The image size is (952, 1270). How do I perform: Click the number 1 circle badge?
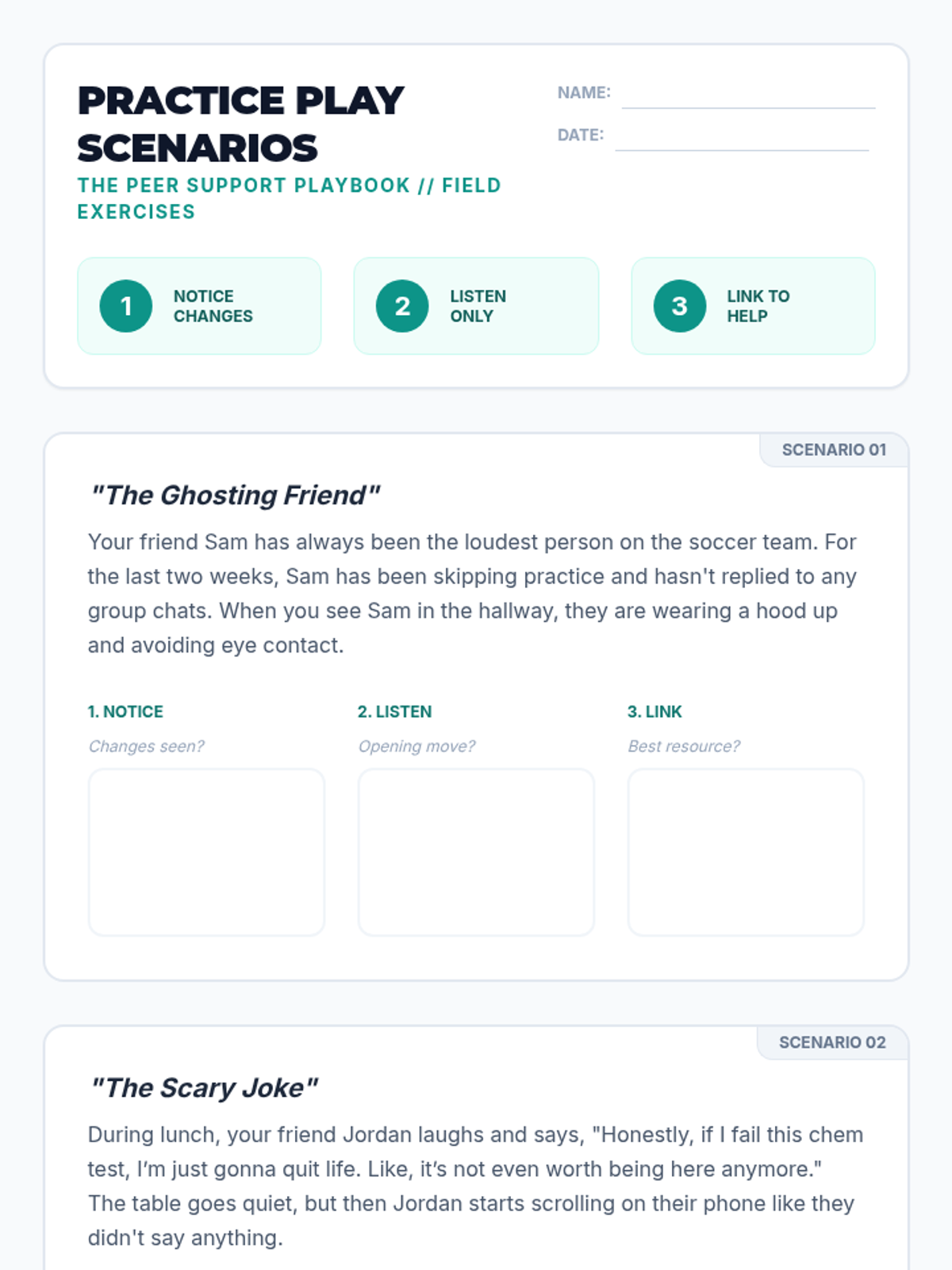click(125, 306)
